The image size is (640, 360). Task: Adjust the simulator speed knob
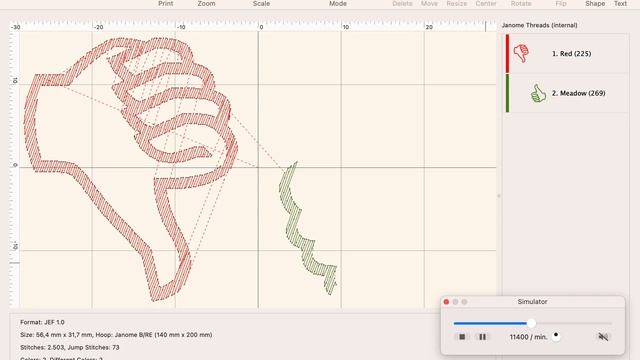[x=556, y=336]
